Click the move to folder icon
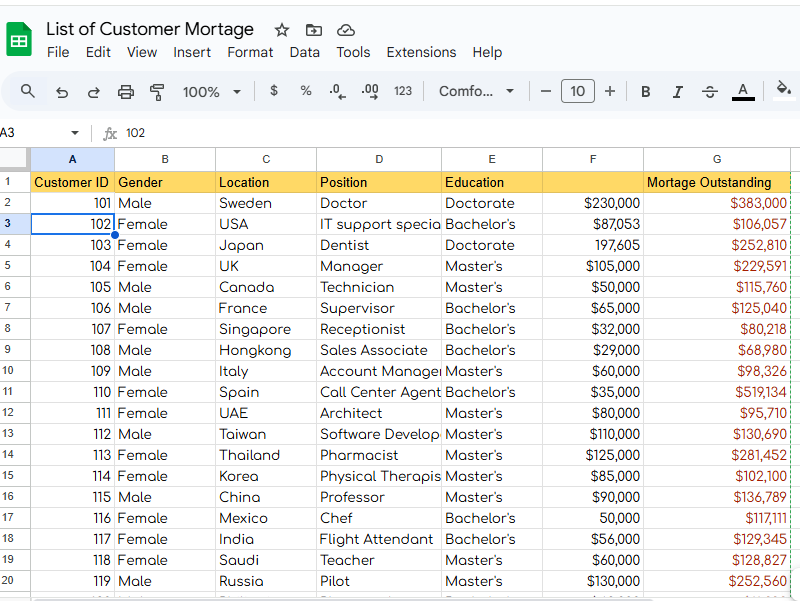The image size is (800, 601). tap(314, 30)
